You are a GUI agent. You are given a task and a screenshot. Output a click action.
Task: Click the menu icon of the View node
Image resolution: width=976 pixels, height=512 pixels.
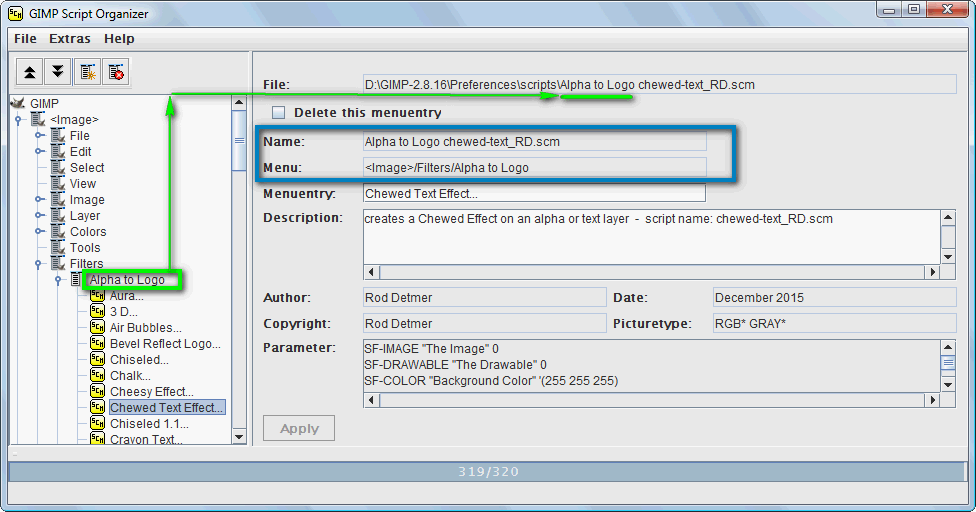point(58,184)
